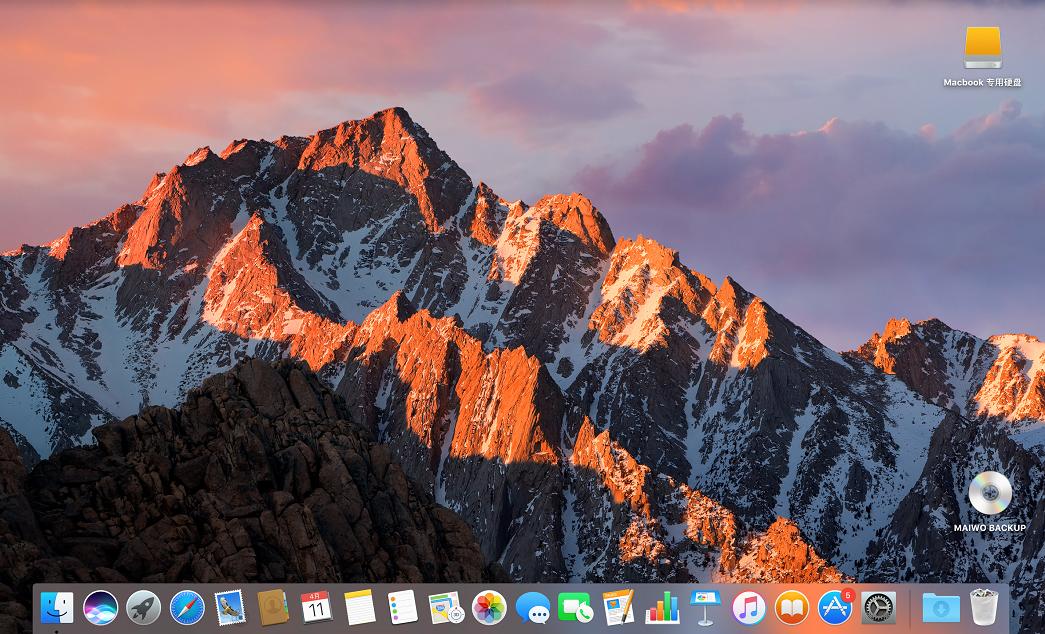The height and width of the screenshot is (634, 1045).
Task: Open App Store with 5 updates
Action: point(833,607)
